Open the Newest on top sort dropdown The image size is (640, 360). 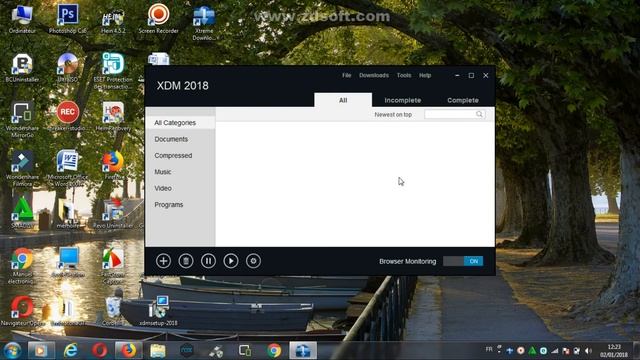point(393,115)
